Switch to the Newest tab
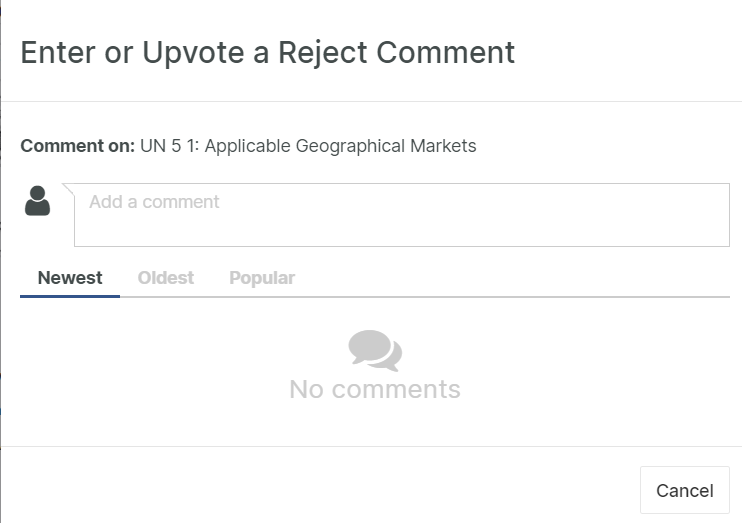 (70, 278)
